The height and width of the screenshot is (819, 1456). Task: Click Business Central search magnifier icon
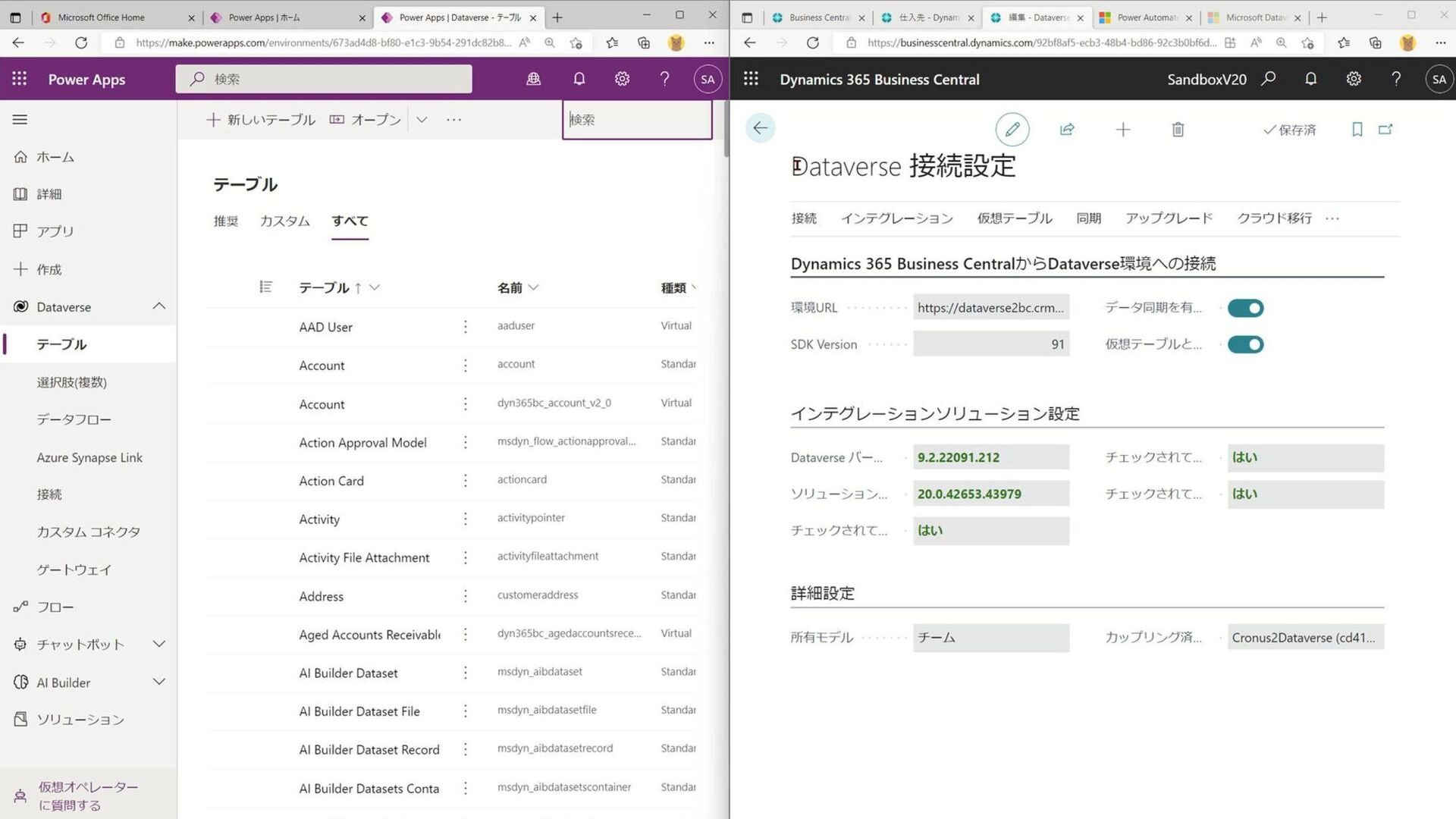tap(1269, 79)
